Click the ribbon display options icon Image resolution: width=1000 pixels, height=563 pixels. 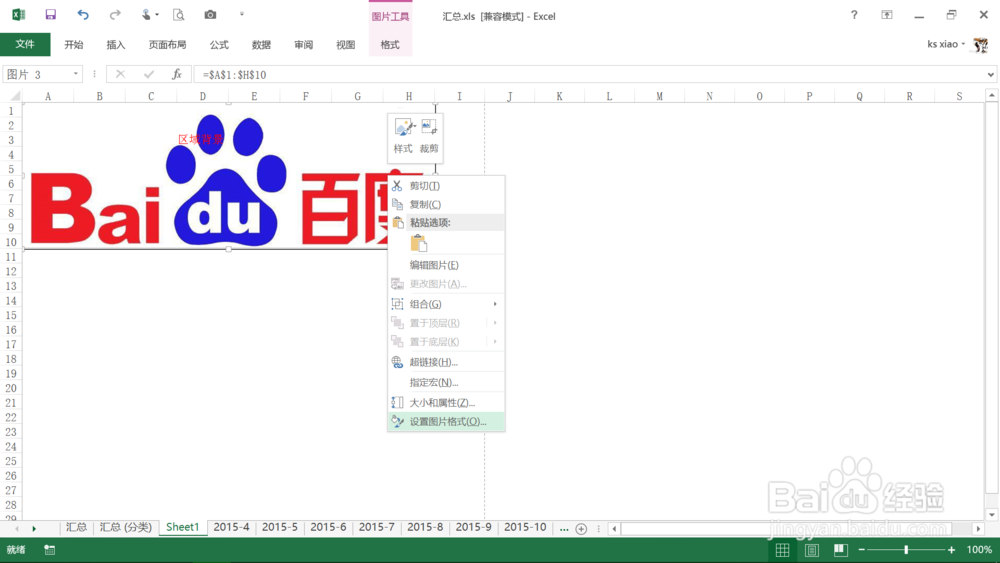pos(887,15)
